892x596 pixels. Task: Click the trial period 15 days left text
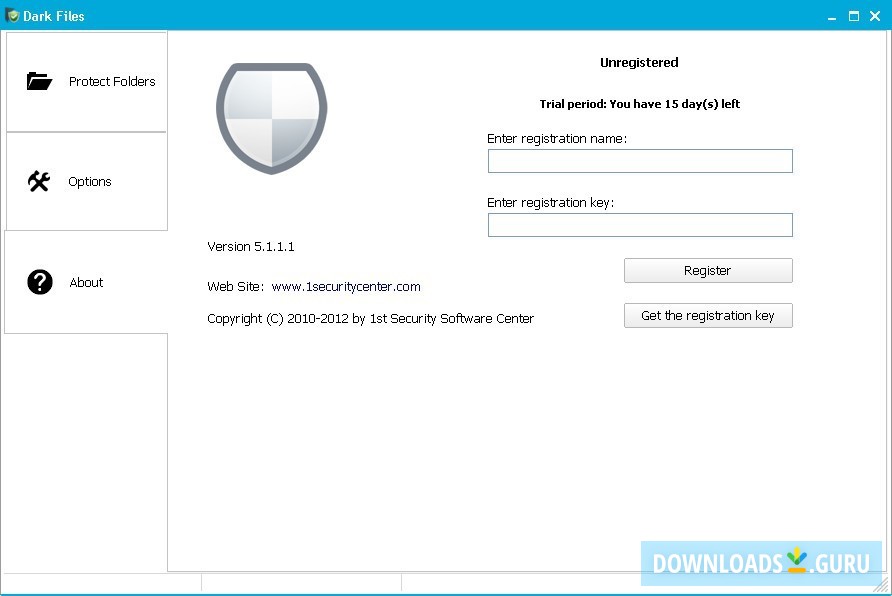click(639, 104)
